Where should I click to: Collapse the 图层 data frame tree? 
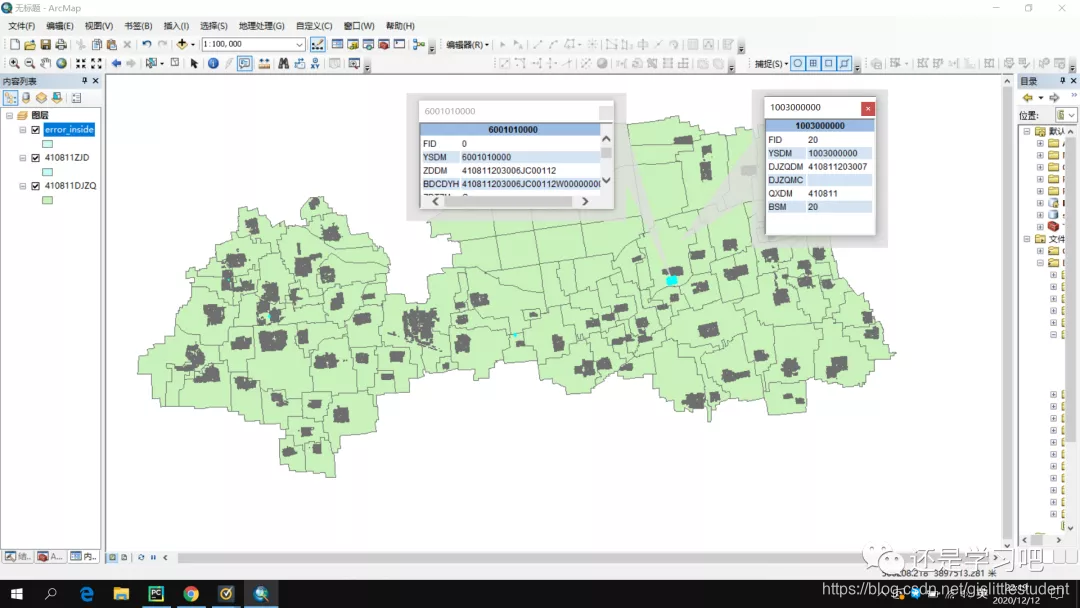(10, 116)
